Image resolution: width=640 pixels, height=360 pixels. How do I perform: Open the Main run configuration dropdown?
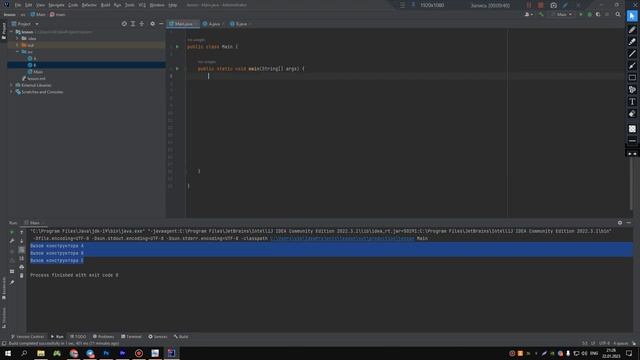coord(561,15)
